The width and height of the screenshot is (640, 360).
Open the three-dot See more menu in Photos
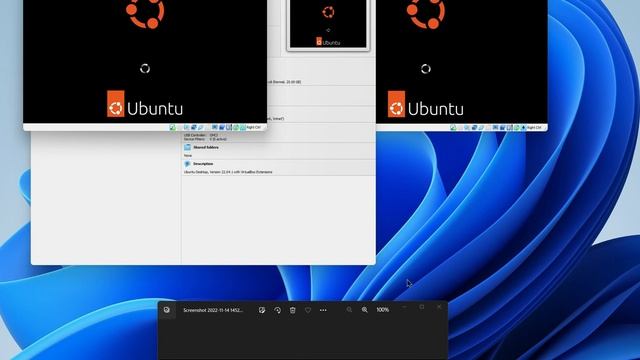pos(323,310)
